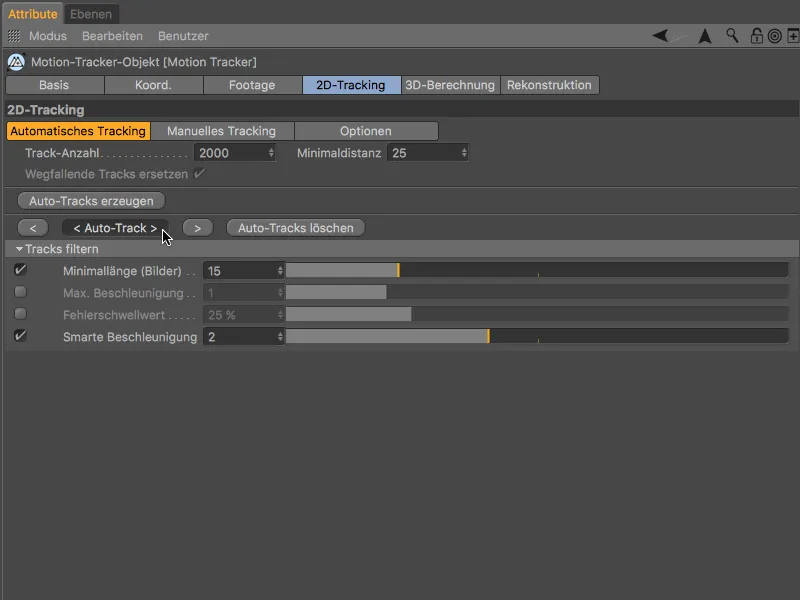The width and height of the screenshot is (800, 600).
Task: Open the Bearbeiten menu
Action: coord(112,36)
